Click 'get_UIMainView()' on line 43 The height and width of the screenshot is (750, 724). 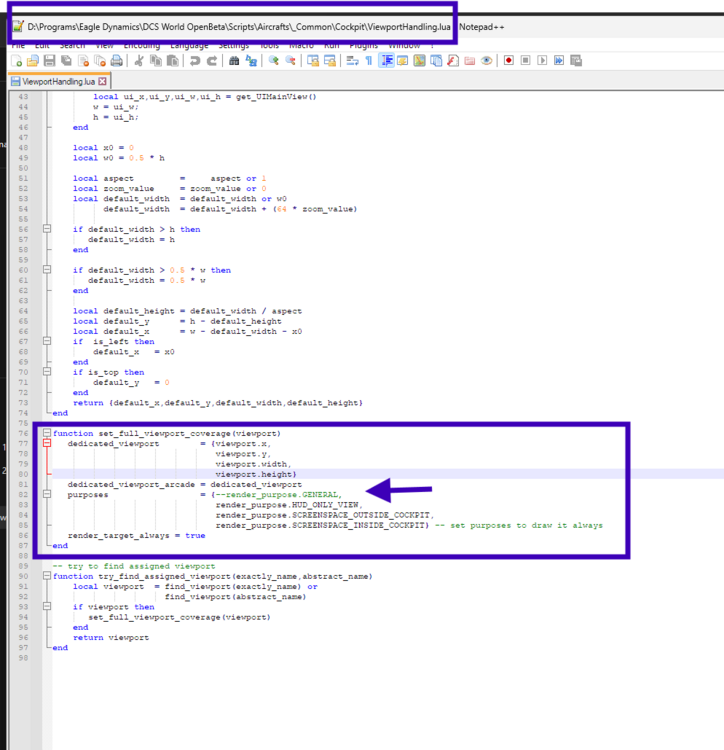pos(276,97)
